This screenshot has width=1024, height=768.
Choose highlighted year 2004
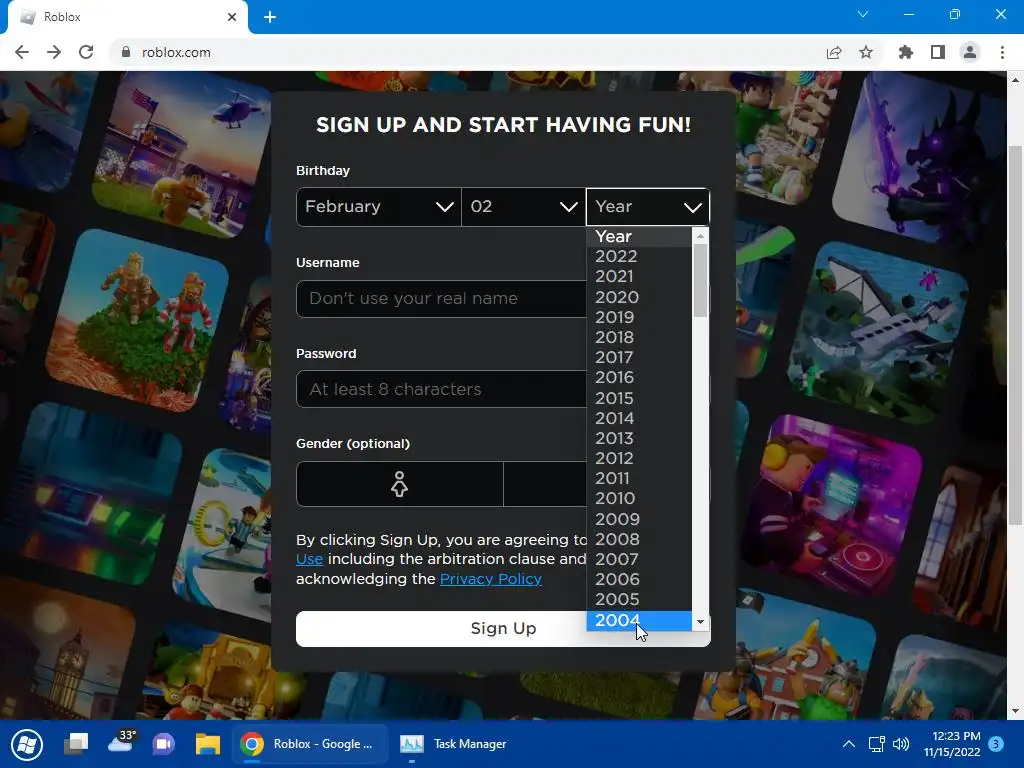pyautogui.click(x=639, y=620)
